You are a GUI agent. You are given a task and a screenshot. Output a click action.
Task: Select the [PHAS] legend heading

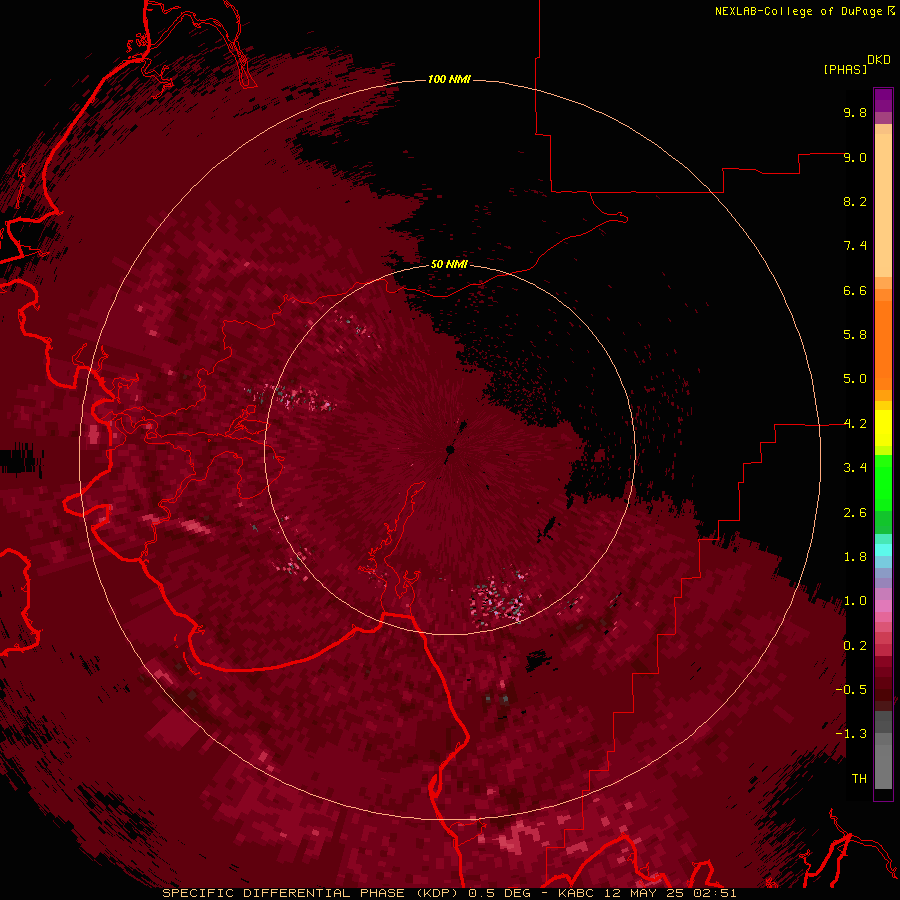[845, 69]
